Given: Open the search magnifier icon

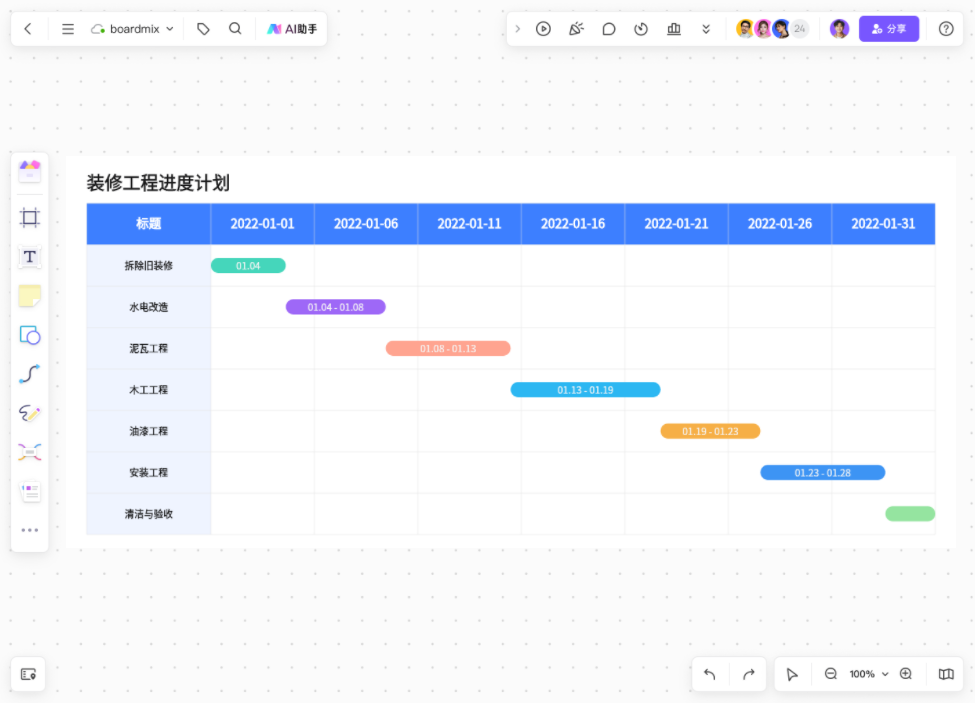Looking at the screenshot, I should (235, 29).
